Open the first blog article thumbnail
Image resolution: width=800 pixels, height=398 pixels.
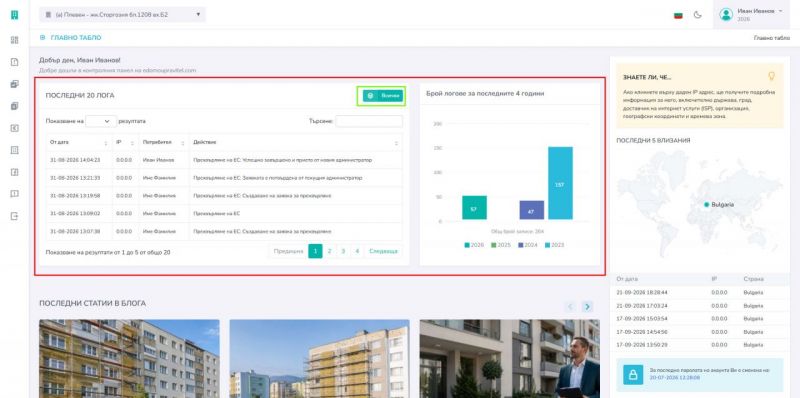point(130,359)
